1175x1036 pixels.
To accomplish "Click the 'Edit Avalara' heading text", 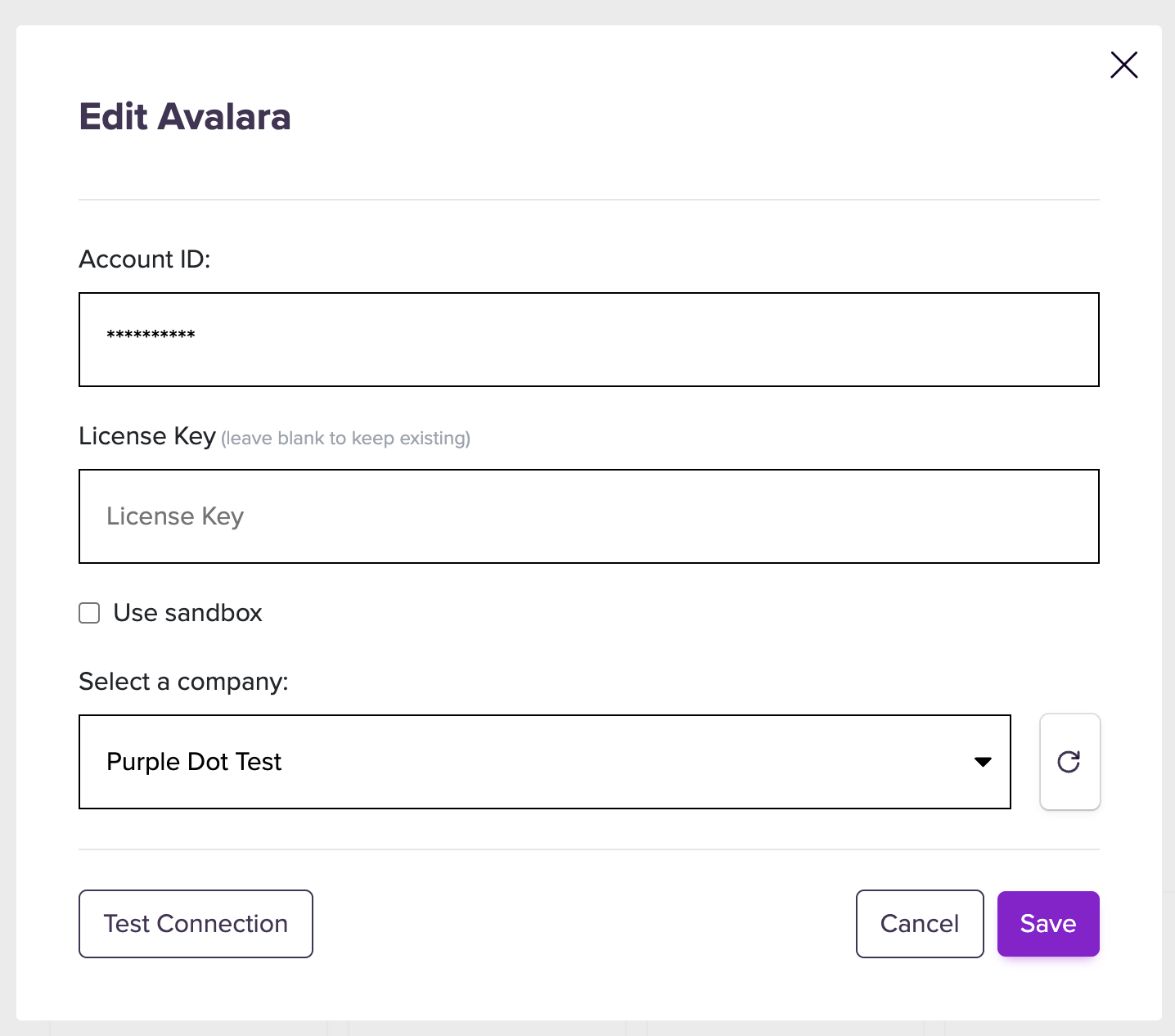I will 185,117.
